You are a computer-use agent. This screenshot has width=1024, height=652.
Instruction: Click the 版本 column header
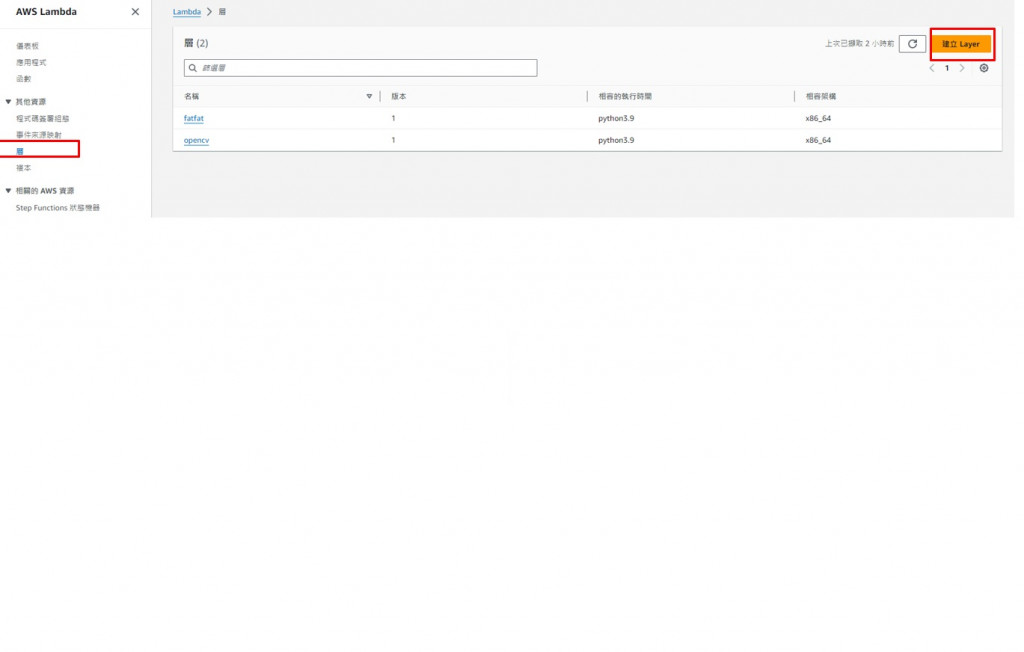coord(398,96)
